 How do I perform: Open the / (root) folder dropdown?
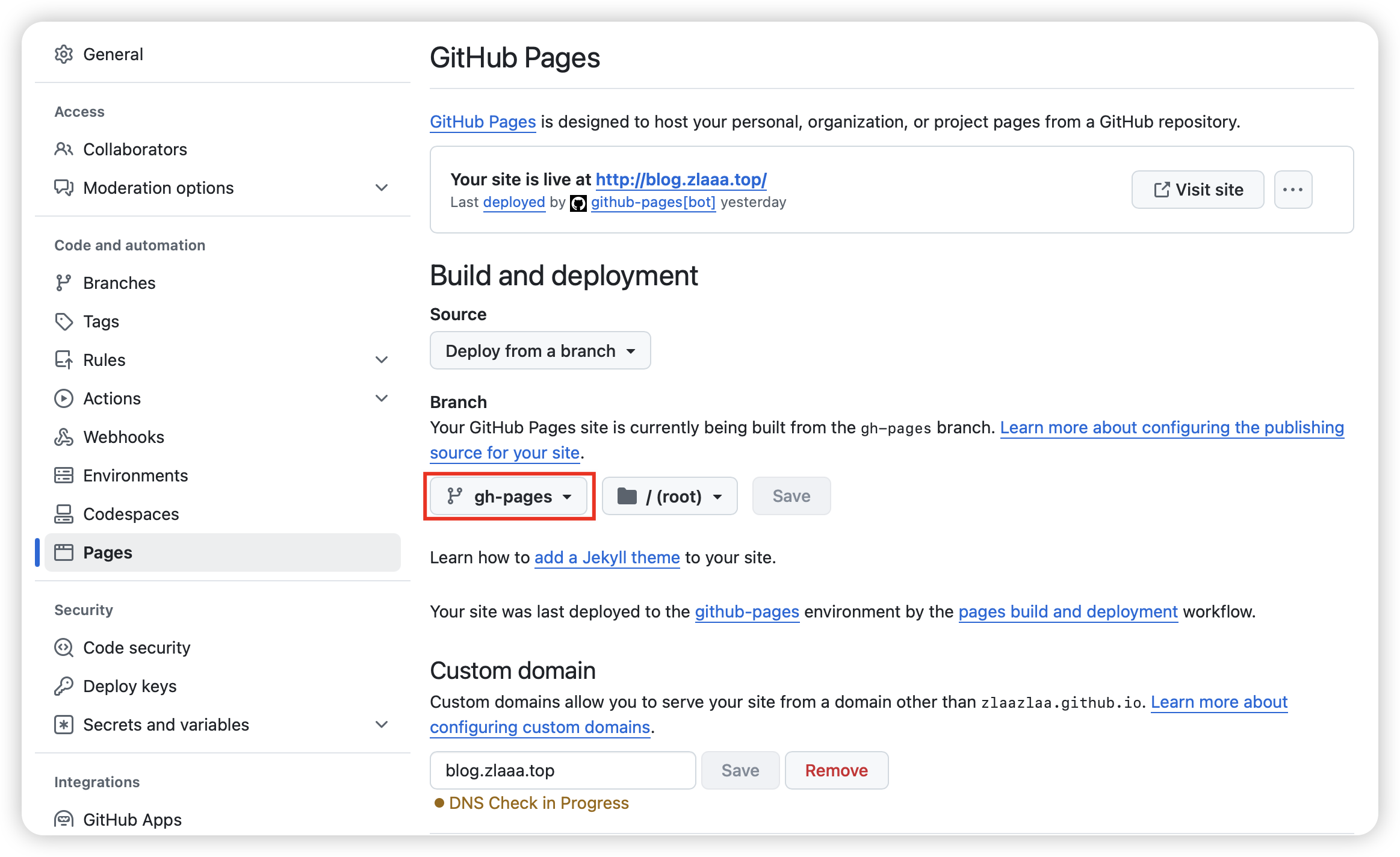click(x=670, y=497)
